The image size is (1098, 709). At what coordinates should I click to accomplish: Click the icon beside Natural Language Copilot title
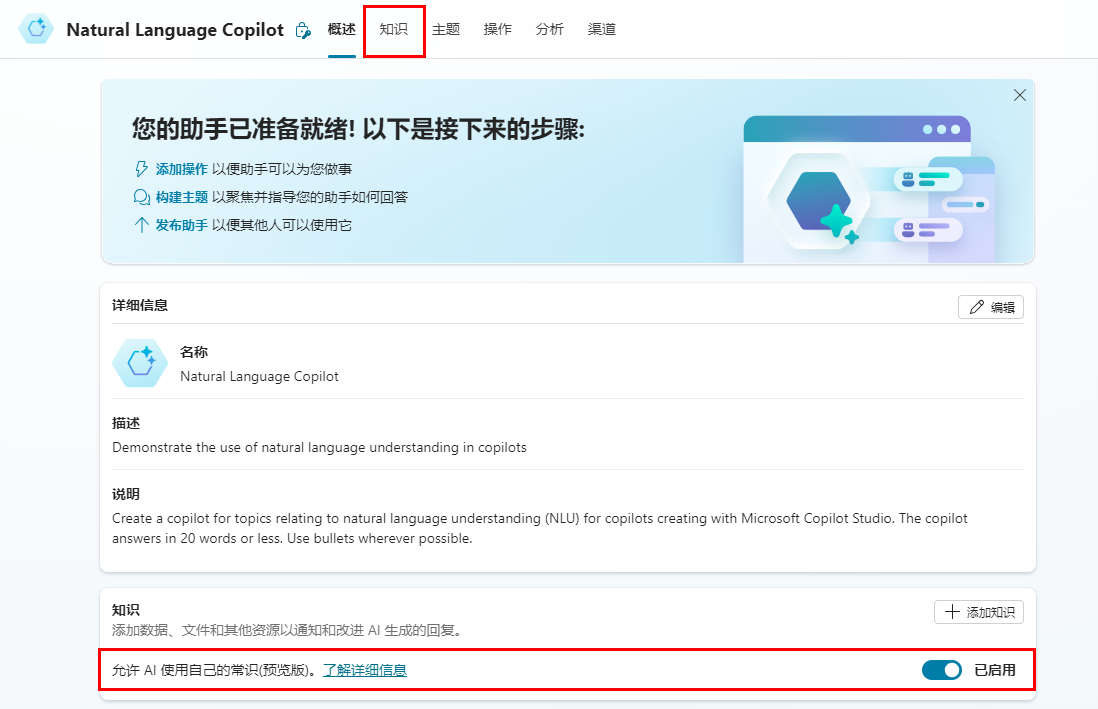(303, 30)
